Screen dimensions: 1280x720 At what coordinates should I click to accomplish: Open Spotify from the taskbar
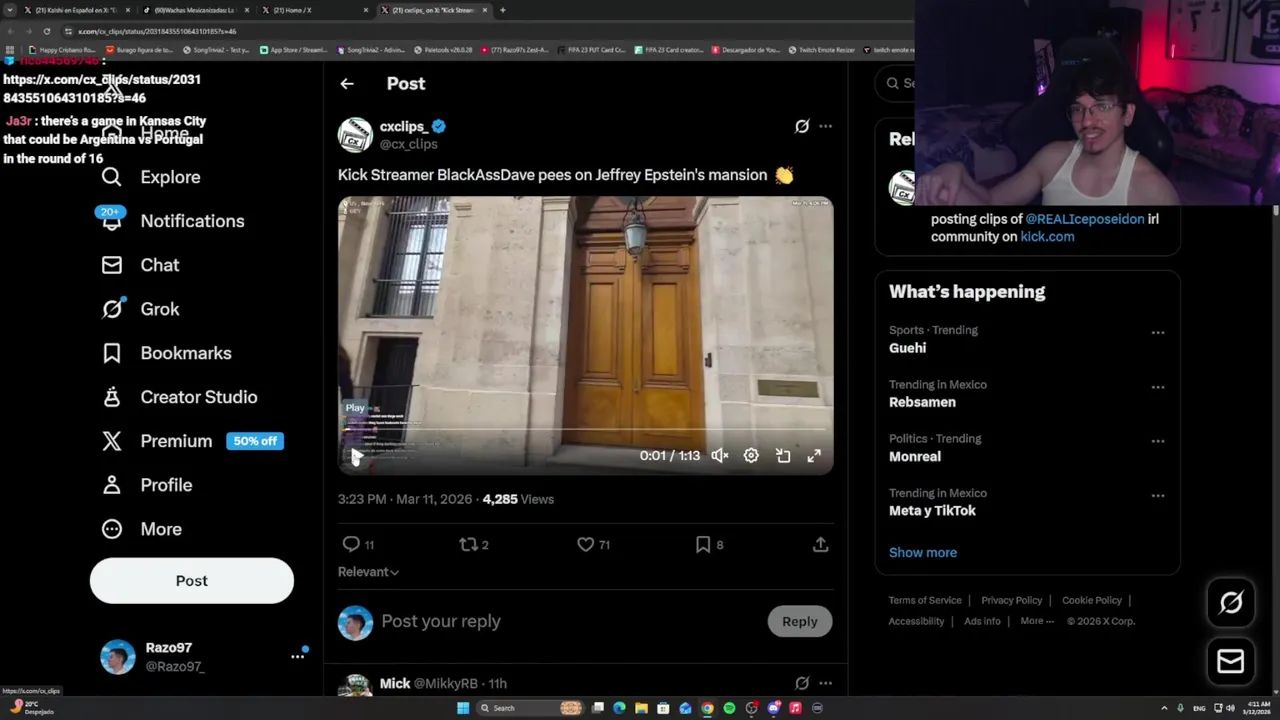[729, 708]
